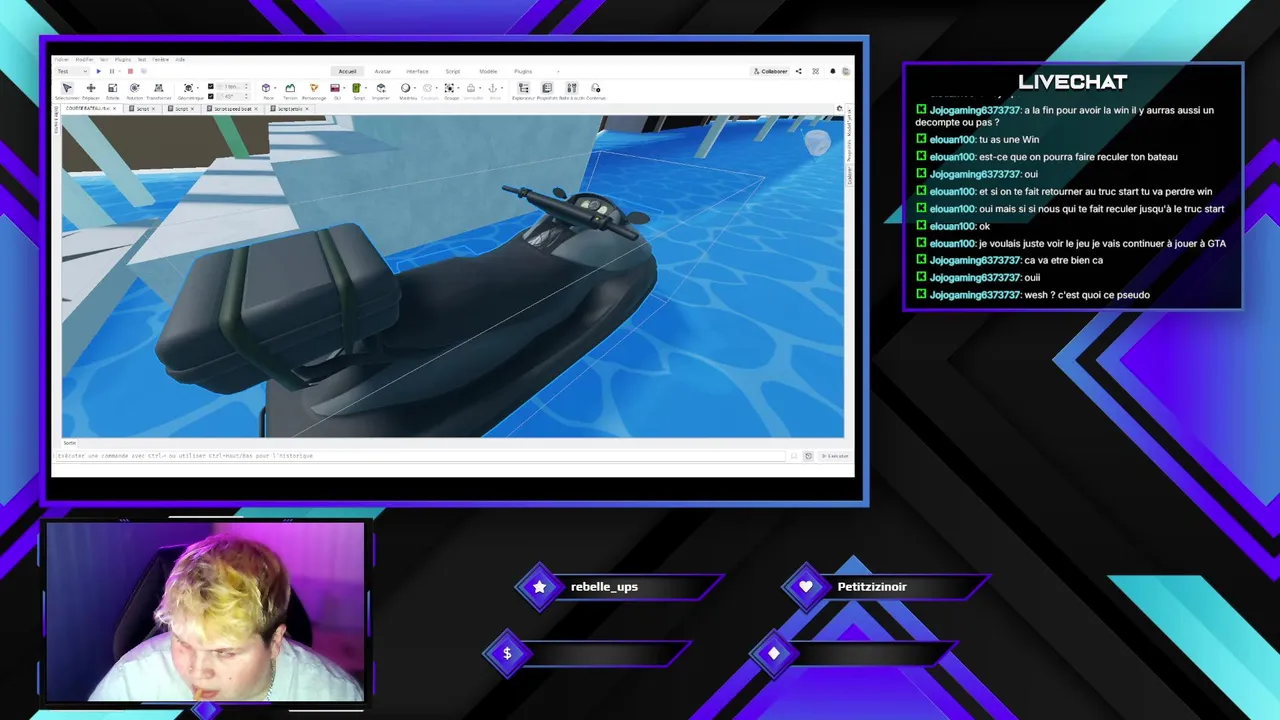Click the Verrouiller lock icon

[471, 88]
